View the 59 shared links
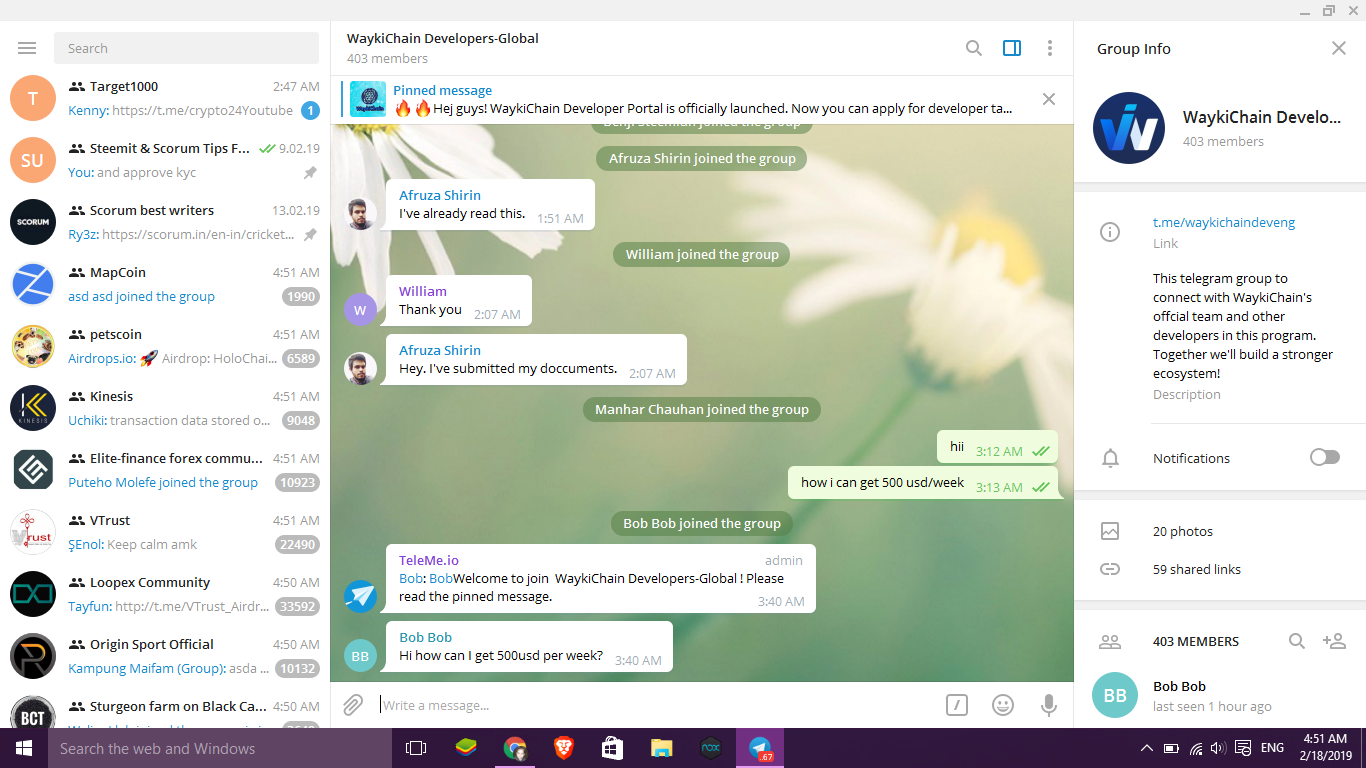 pyautogui.click(x=1197, y=569)
